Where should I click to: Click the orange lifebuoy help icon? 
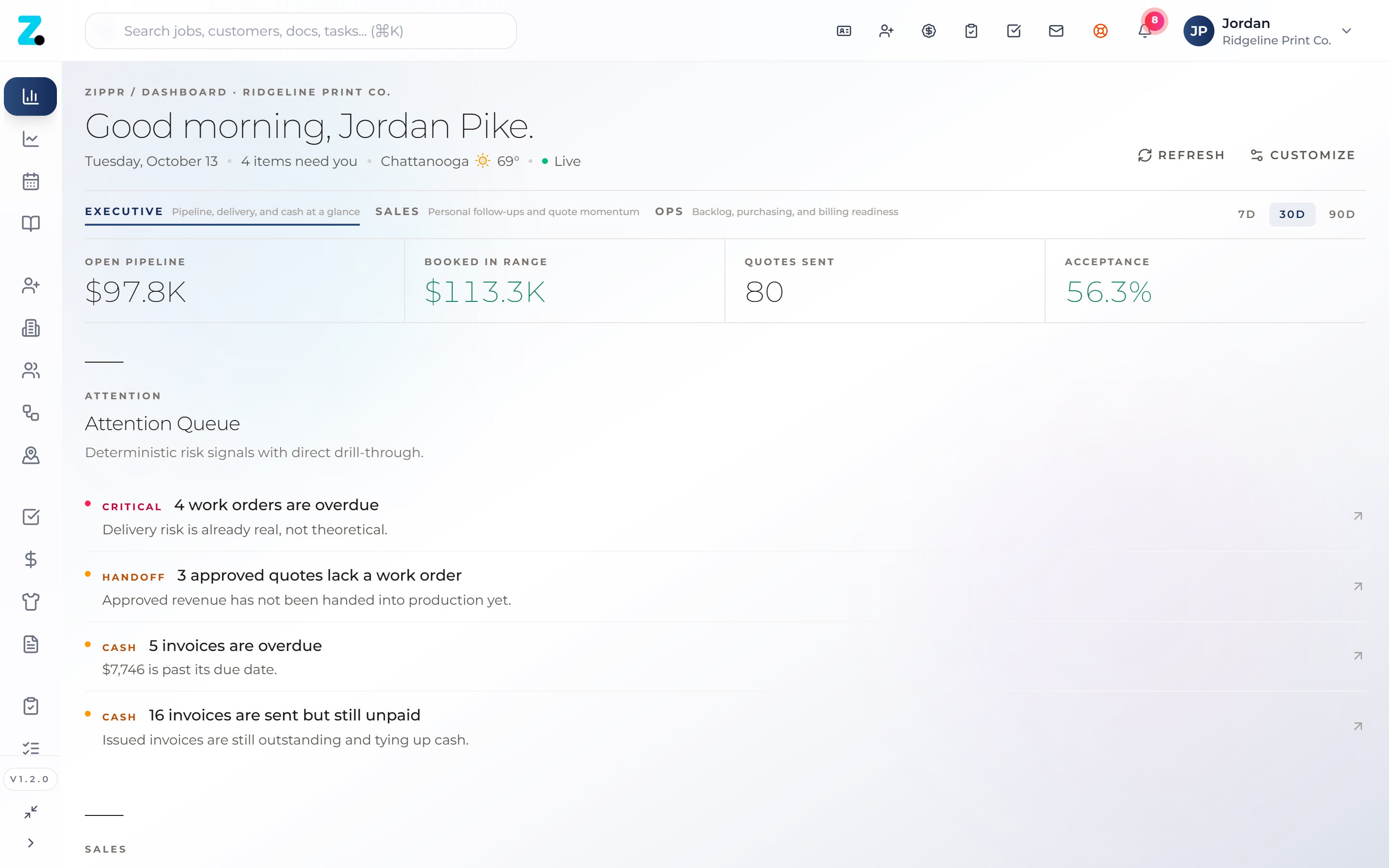tap(1100, 31)
